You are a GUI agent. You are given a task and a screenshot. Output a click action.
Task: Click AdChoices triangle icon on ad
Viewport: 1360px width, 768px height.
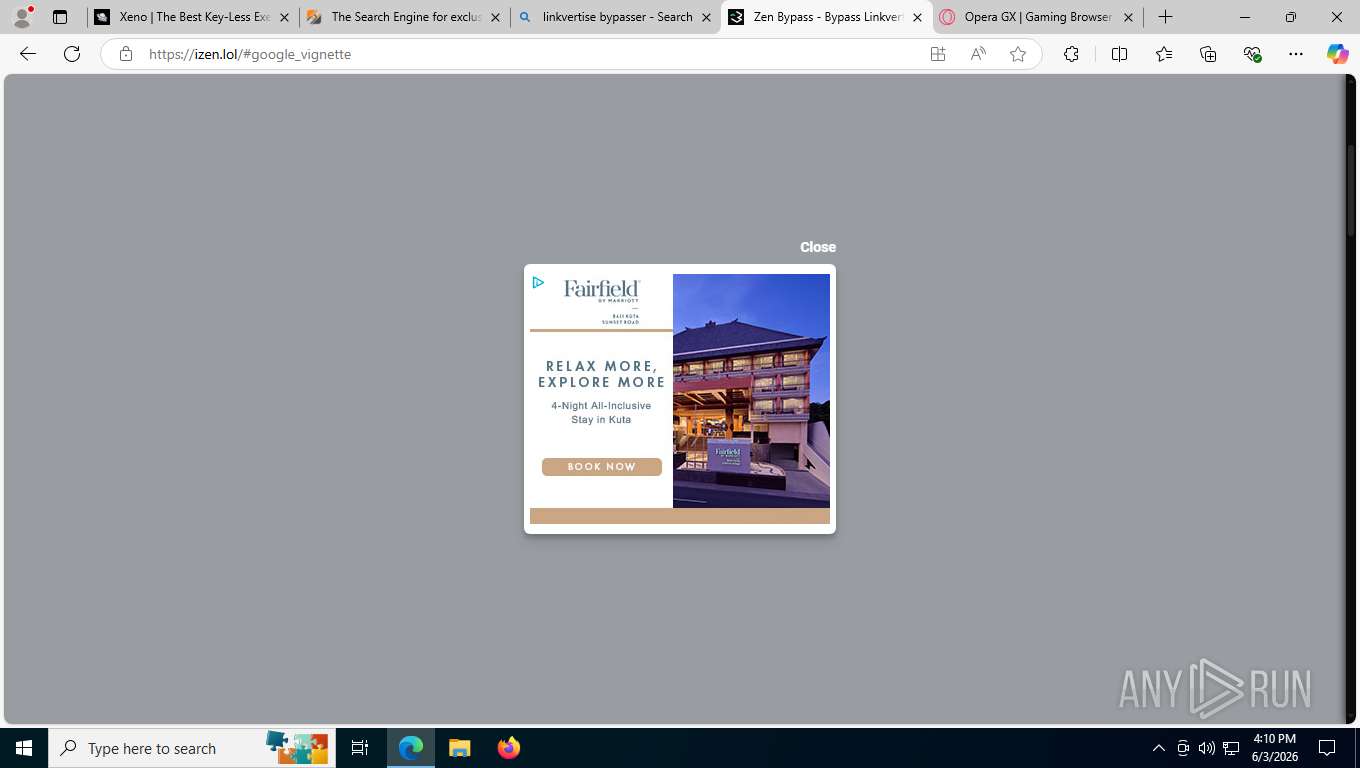[x=538, y=283]
